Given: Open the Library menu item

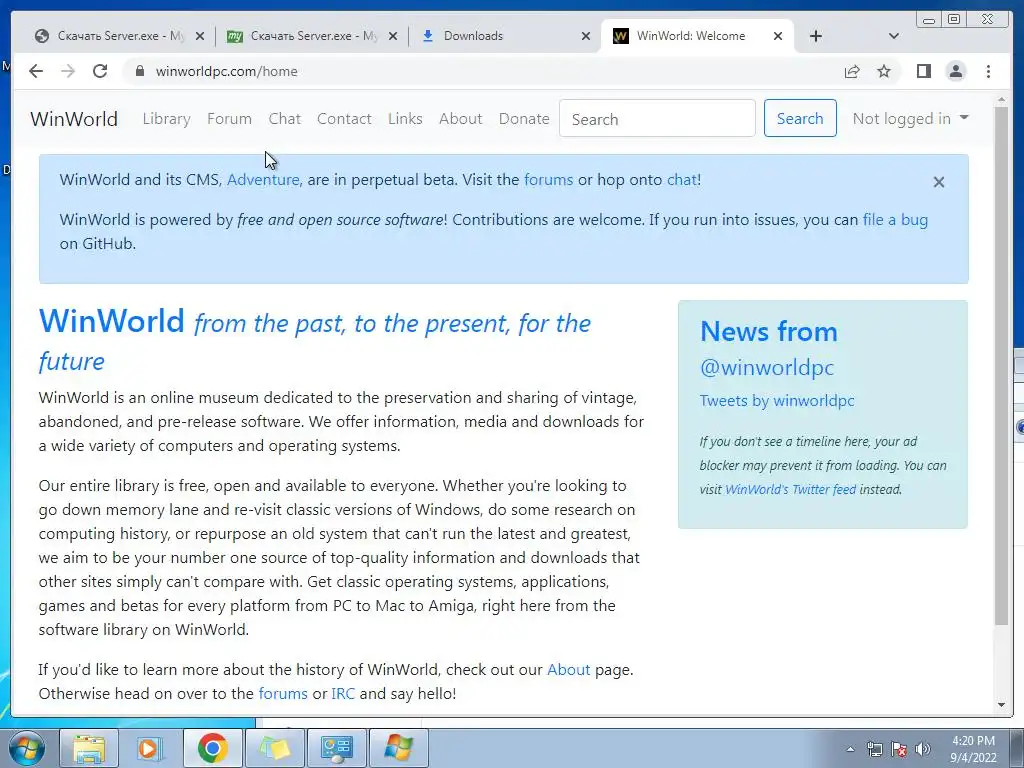Looking at the screenshot, I should coord(167,118).
